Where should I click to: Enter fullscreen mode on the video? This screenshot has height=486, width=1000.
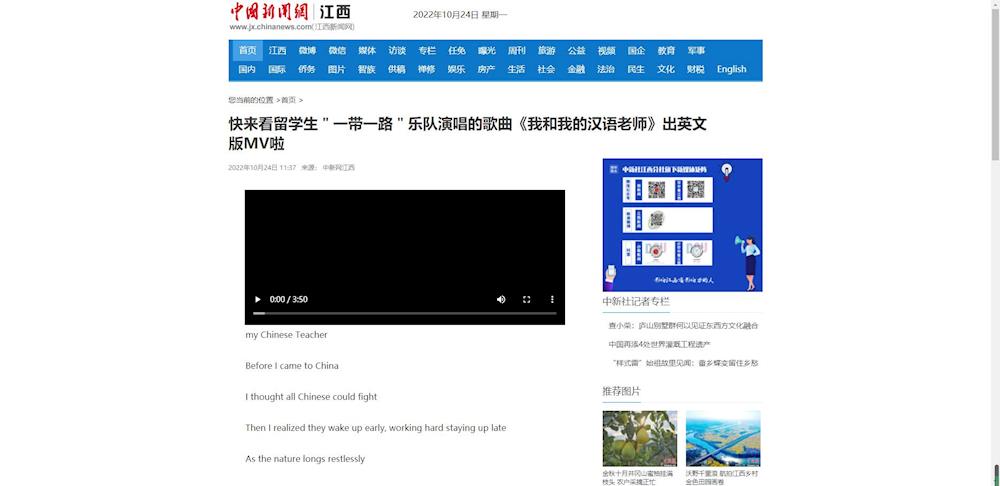click(527, 299)
